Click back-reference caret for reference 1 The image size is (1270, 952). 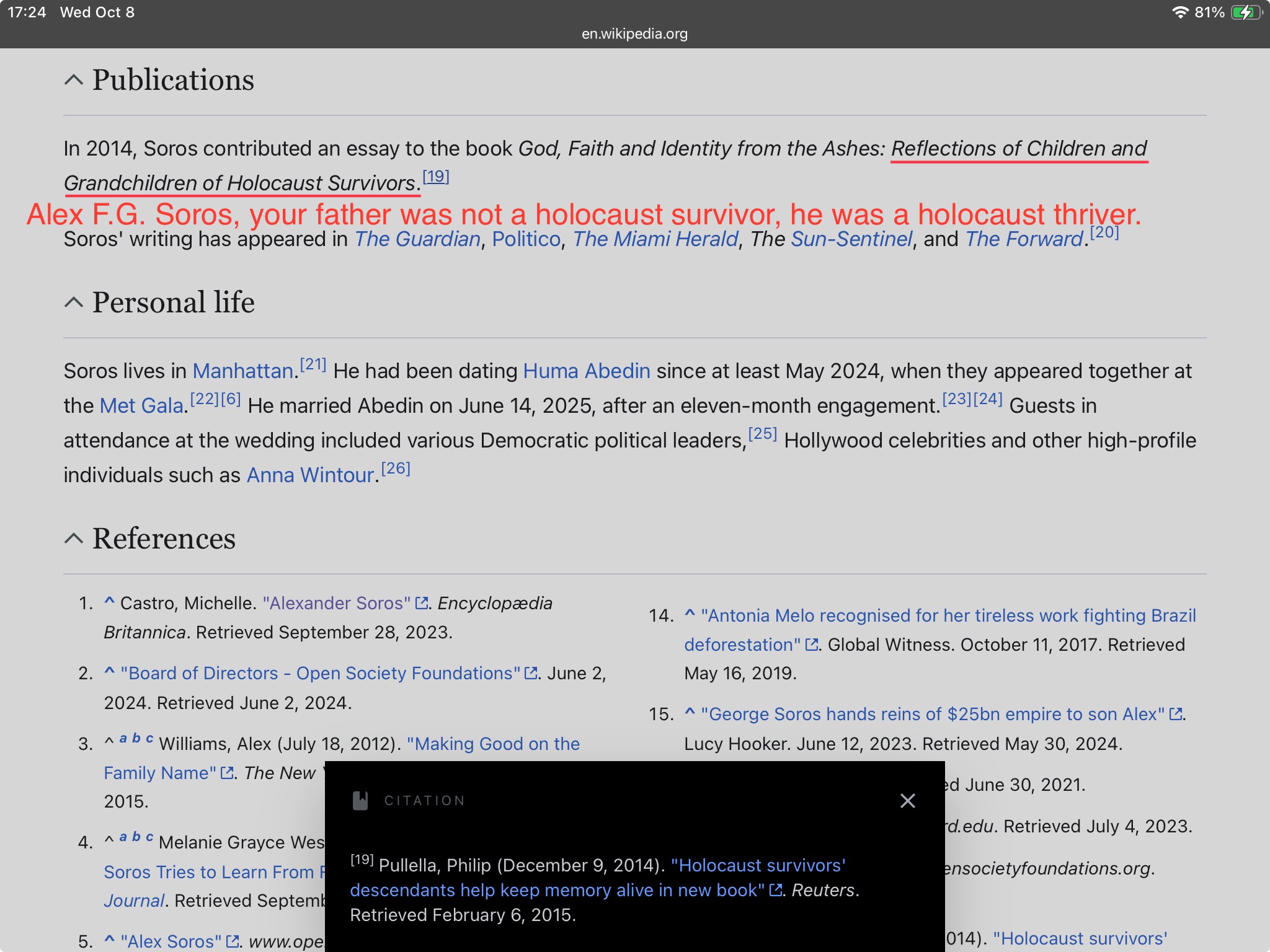coord(109,601)
